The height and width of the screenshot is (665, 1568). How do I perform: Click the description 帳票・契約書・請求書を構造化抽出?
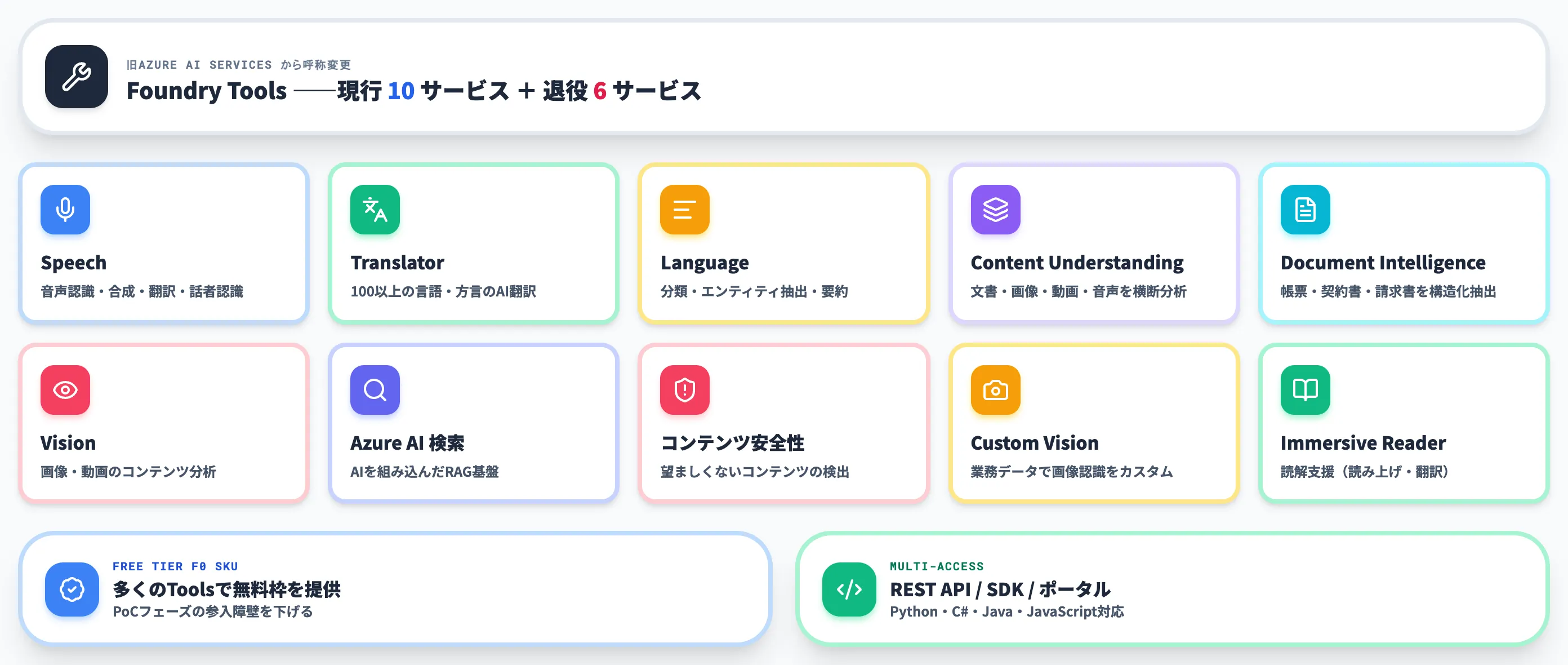click(x=1388, y=291)
